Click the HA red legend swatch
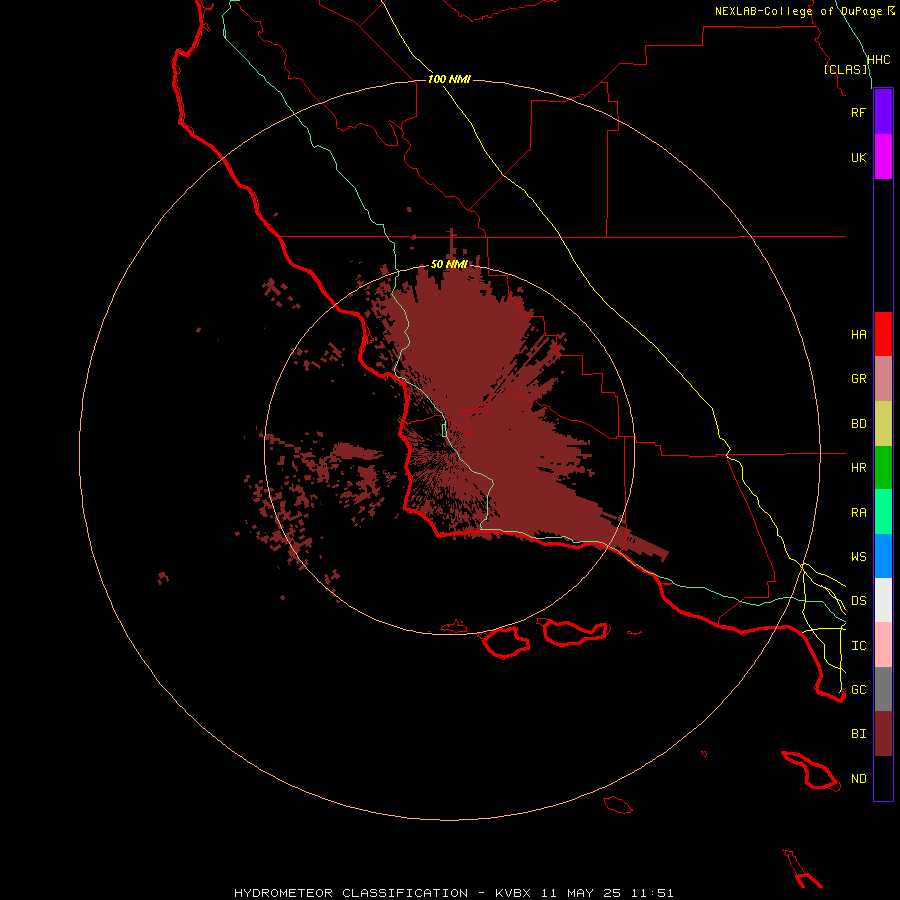 883,334
